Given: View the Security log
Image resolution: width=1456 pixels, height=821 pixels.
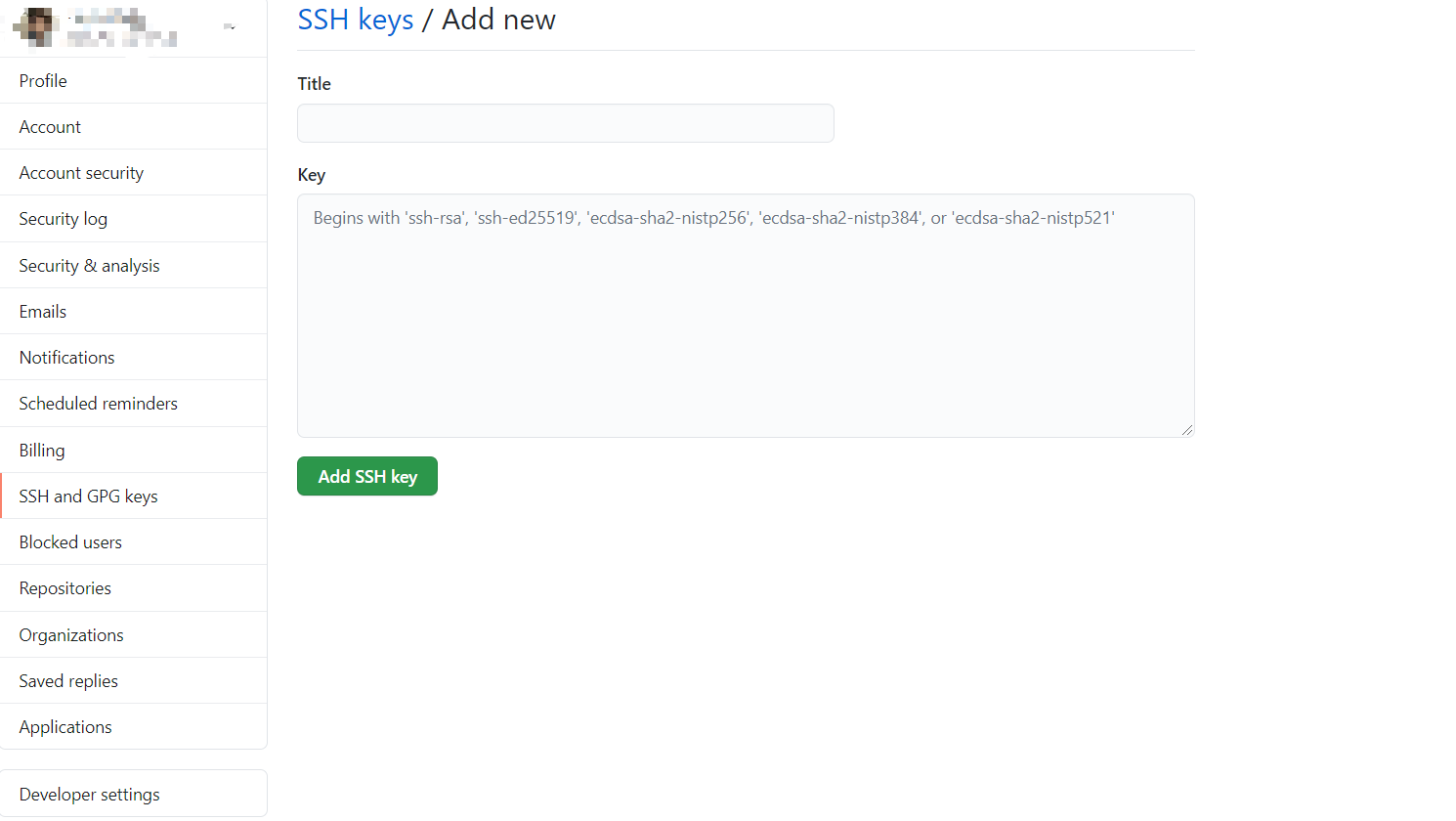Looking at the screenshot, I should 133,219.
